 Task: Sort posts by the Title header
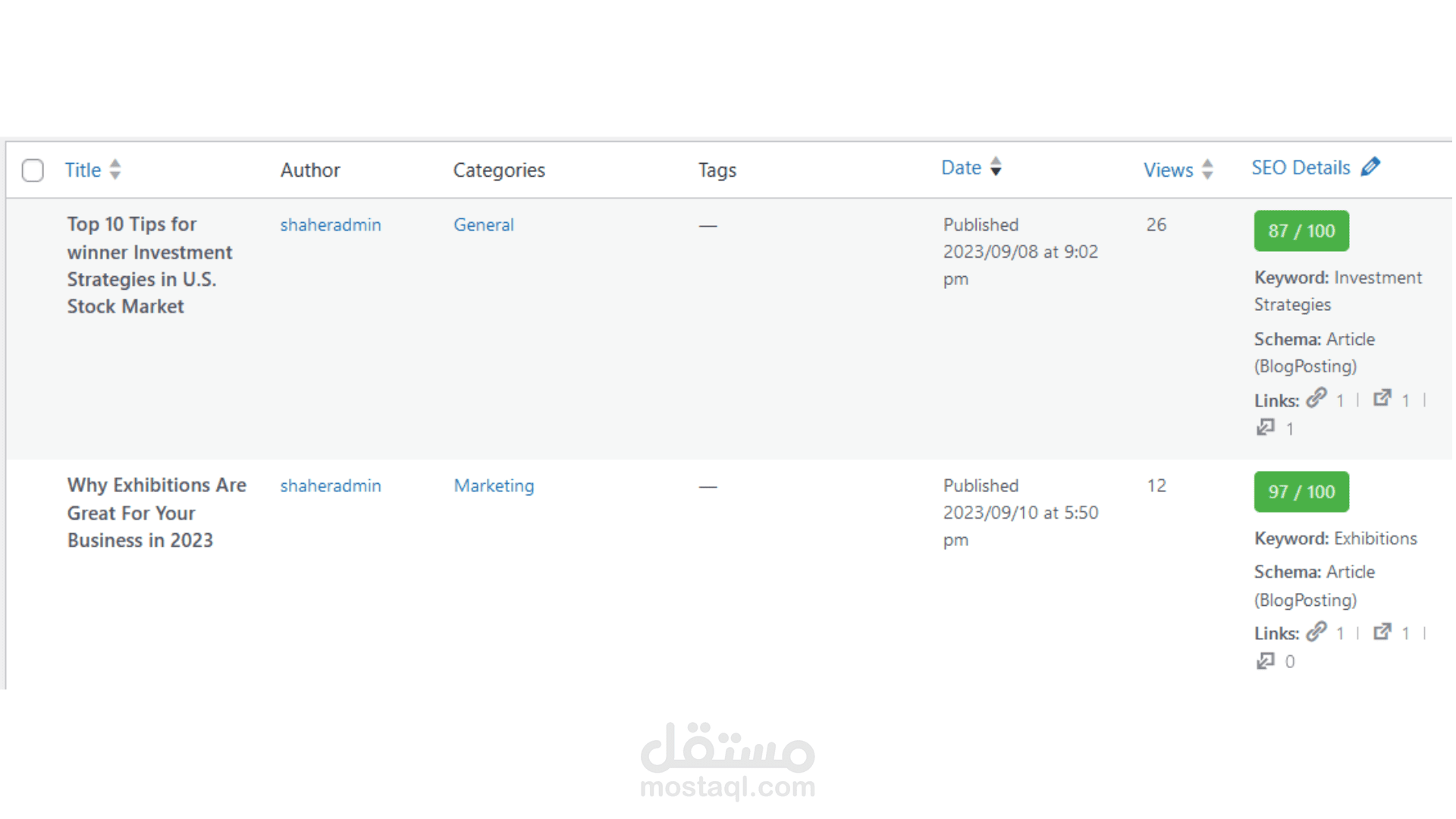(83, 170)
